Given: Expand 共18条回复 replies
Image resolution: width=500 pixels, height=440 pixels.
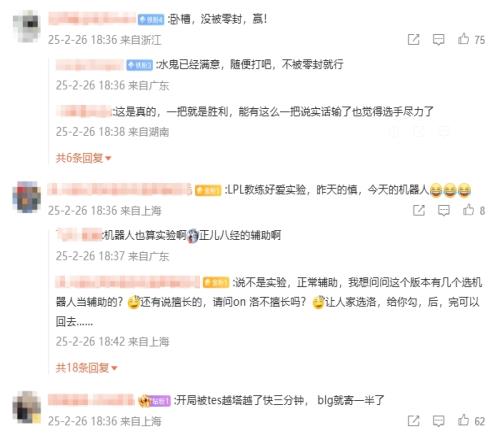Looking at the screenshot, I should click(x=86, y=368).
